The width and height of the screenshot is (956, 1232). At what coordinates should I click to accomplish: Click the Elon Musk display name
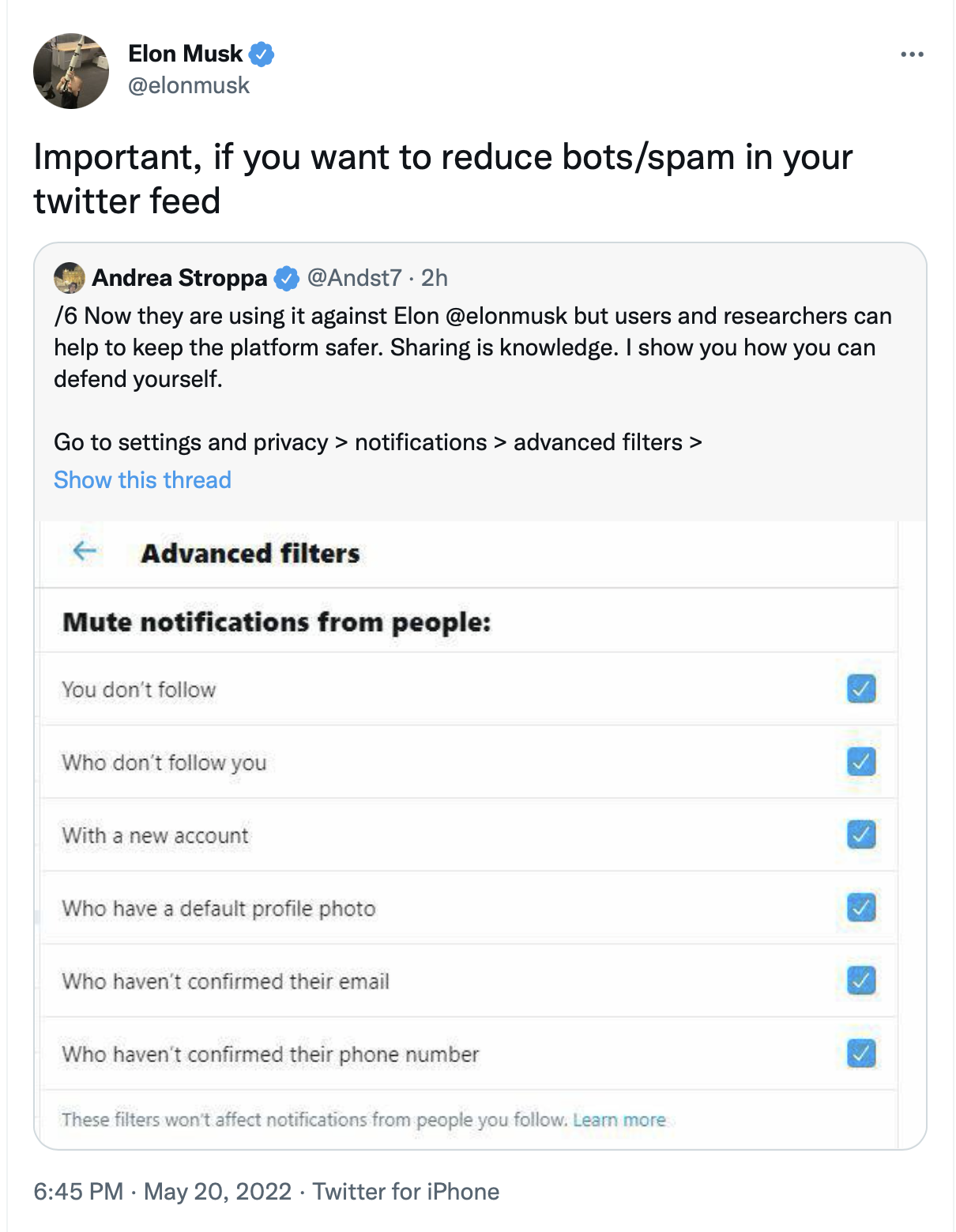[186, 54]
